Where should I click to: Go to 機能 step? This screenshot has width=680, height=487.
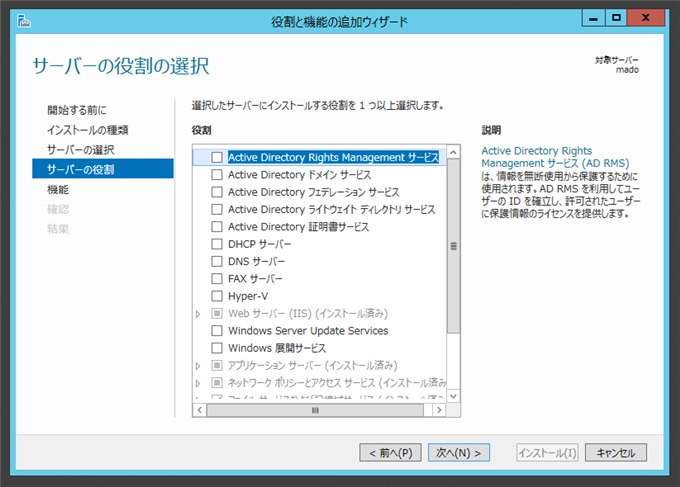(x=58, y=190)
